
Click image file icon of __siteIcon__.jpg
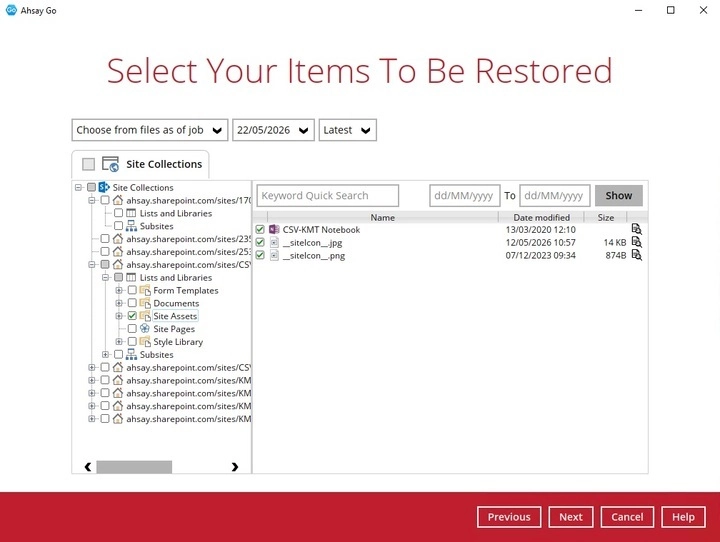click(274, 243)
